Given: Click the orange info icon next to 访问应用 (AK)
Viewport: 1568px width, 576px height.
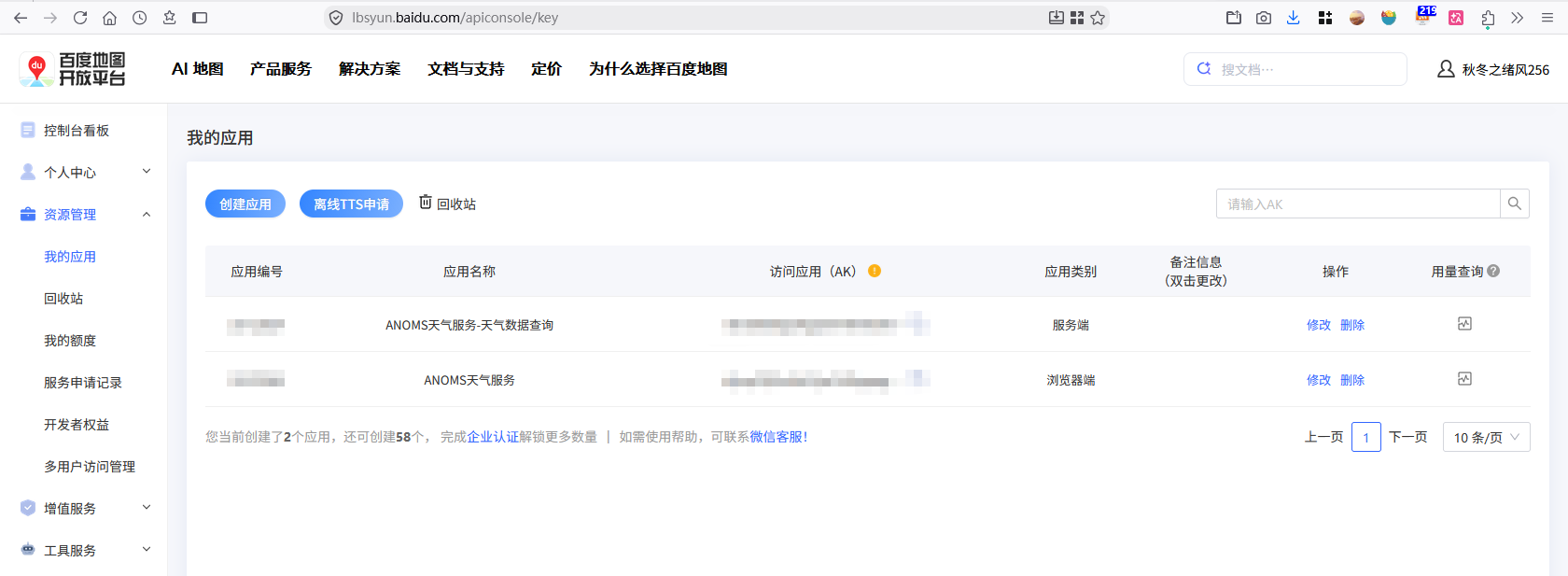Looking at the screenshot, I should [875, 271].
